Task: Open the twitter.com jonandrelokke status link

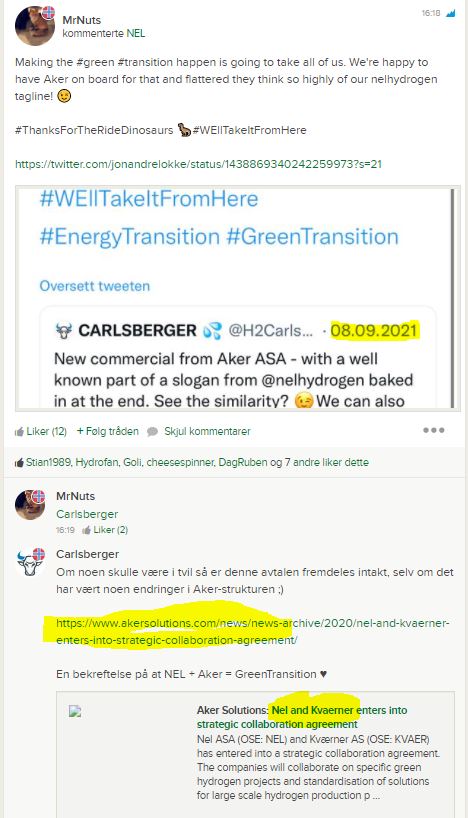Action: point(198,164)
